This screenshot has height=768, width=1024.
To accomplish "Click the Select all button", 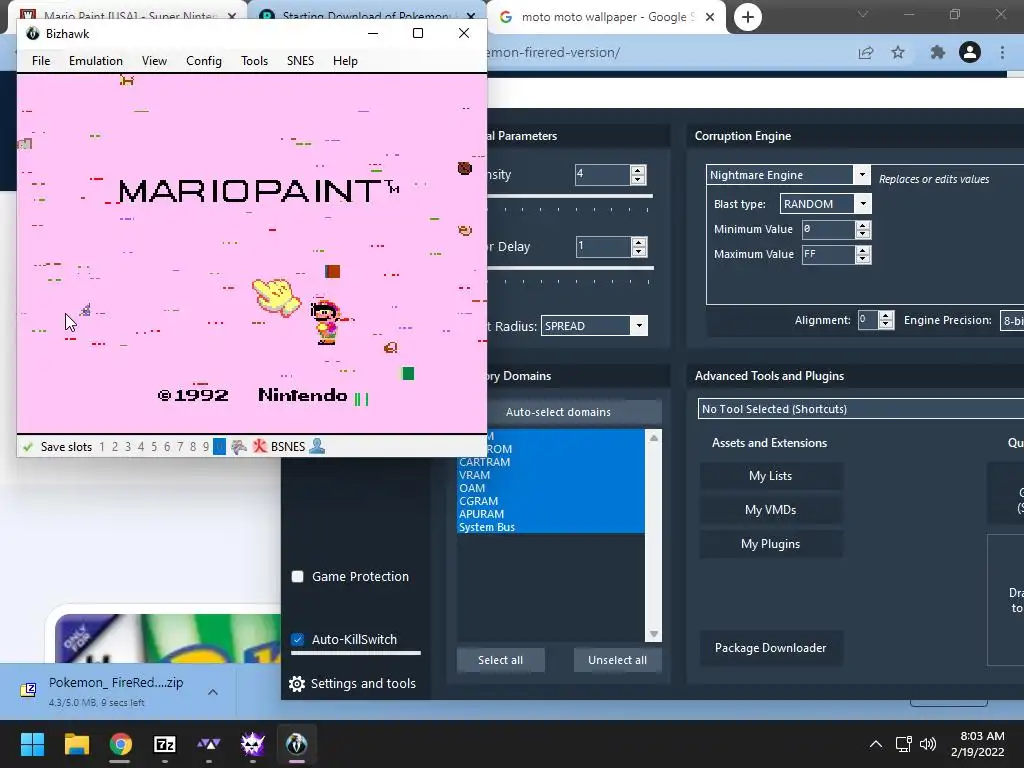I will point(500,660).
